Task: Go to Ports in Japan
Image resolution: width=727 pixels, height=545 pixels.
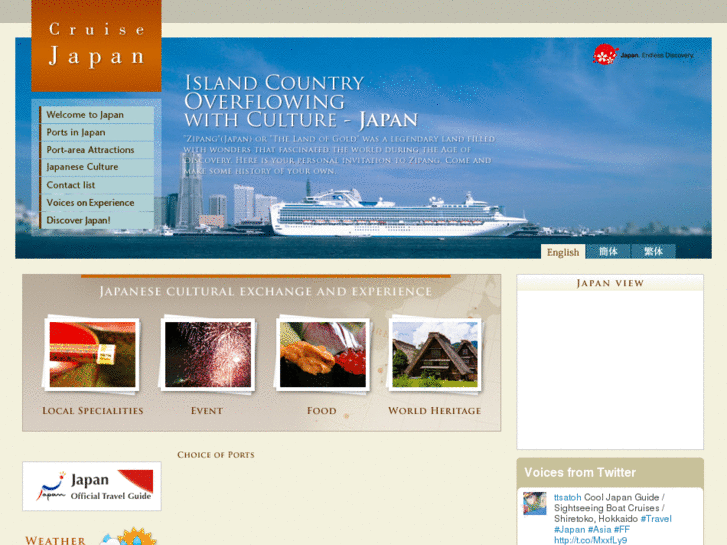Action: pos(97,132)
